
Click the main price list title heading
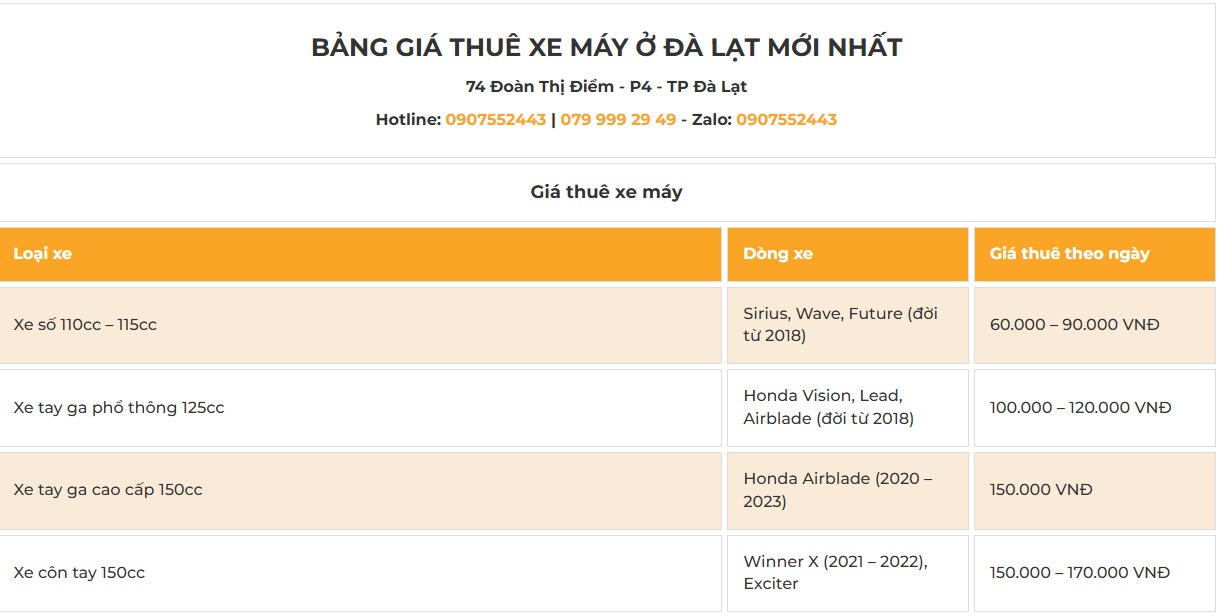[x=606, y=47]
